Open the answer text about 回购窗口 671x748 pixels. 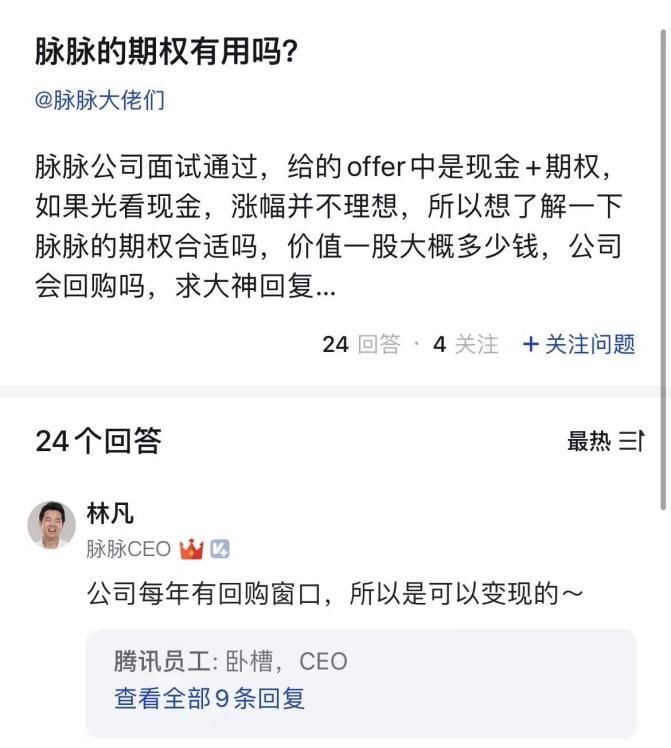point(335,595)
